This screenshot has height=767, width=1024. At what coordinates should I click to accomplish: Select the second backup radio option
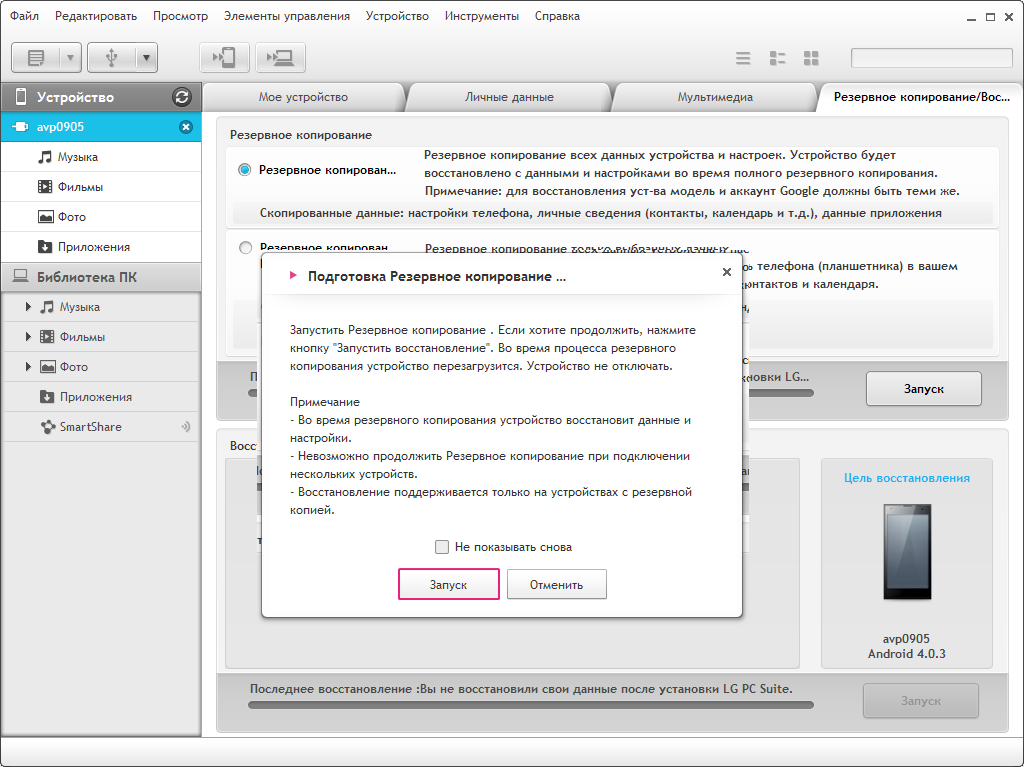click(x=246, y=248)
